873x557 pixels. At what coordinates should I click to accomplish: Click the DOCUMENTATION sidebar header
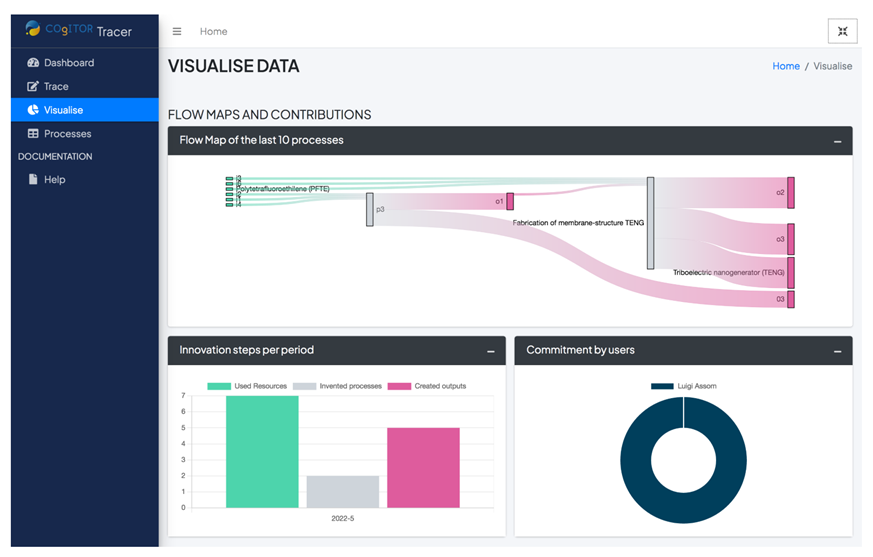point(55,157)
